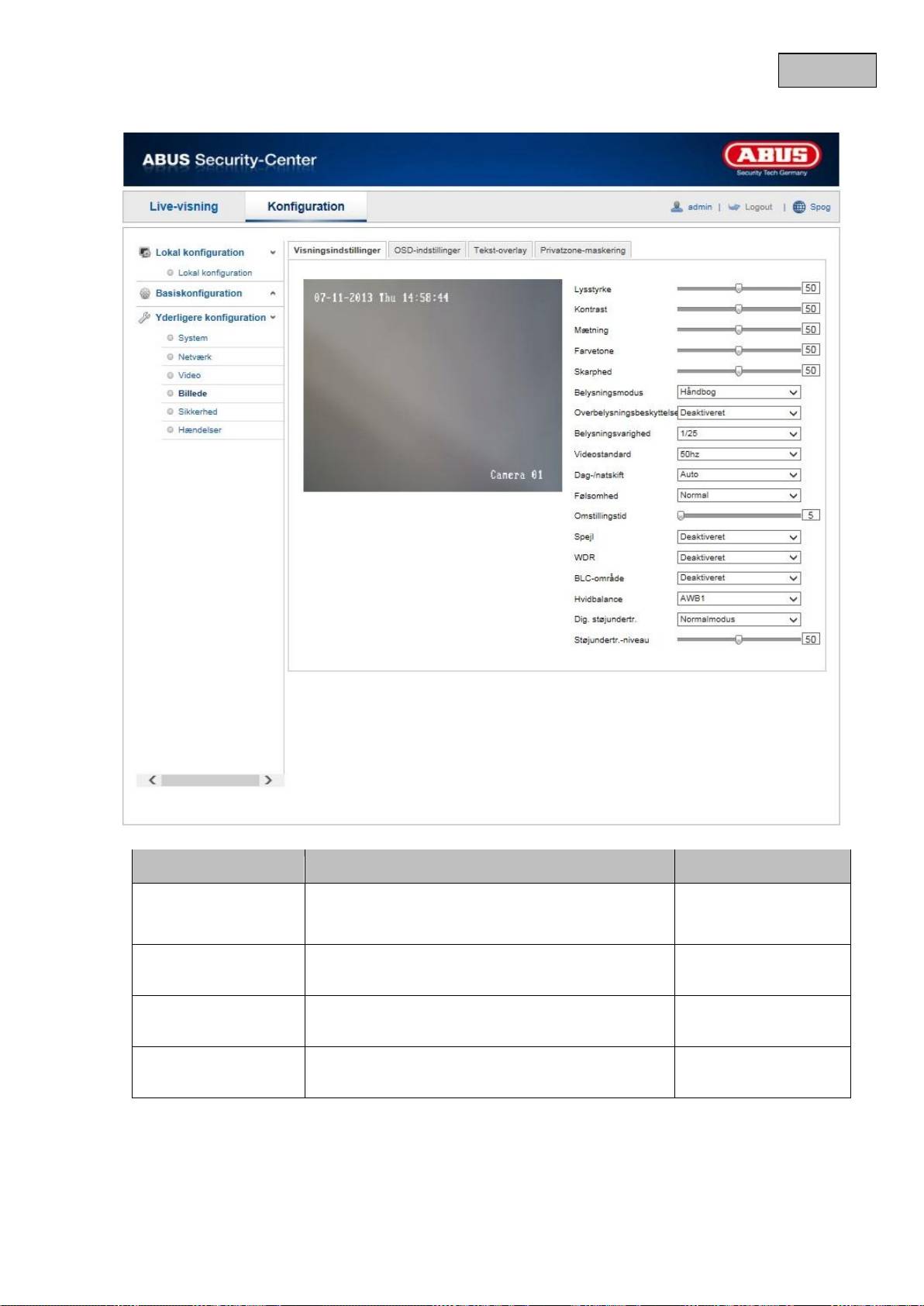
Task: Open Hændelser in the sidebar menu
Action: click(x=199, y=430)
